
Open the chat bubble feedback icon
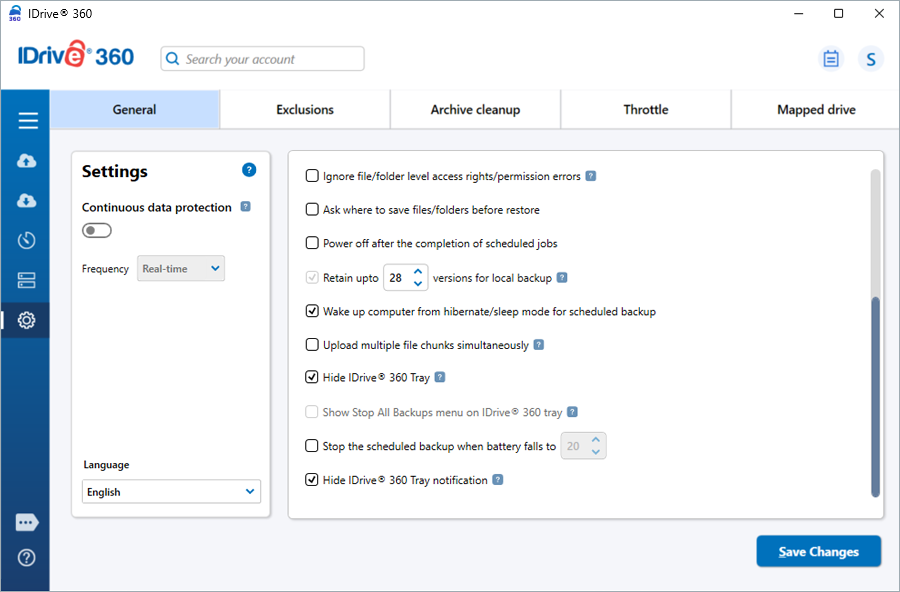pos(27,523)
